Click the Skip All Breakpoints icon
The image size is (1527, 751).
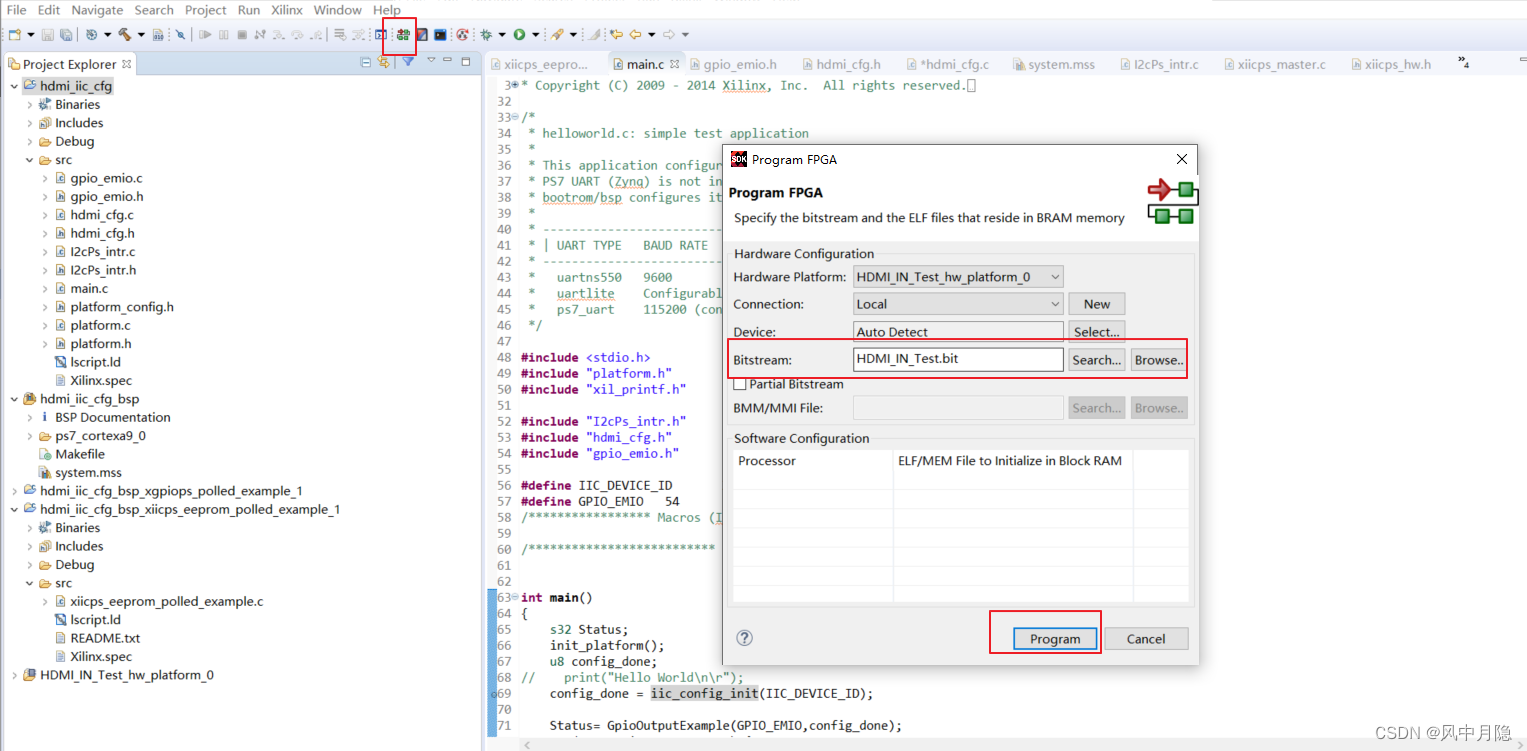pos(180,34)
